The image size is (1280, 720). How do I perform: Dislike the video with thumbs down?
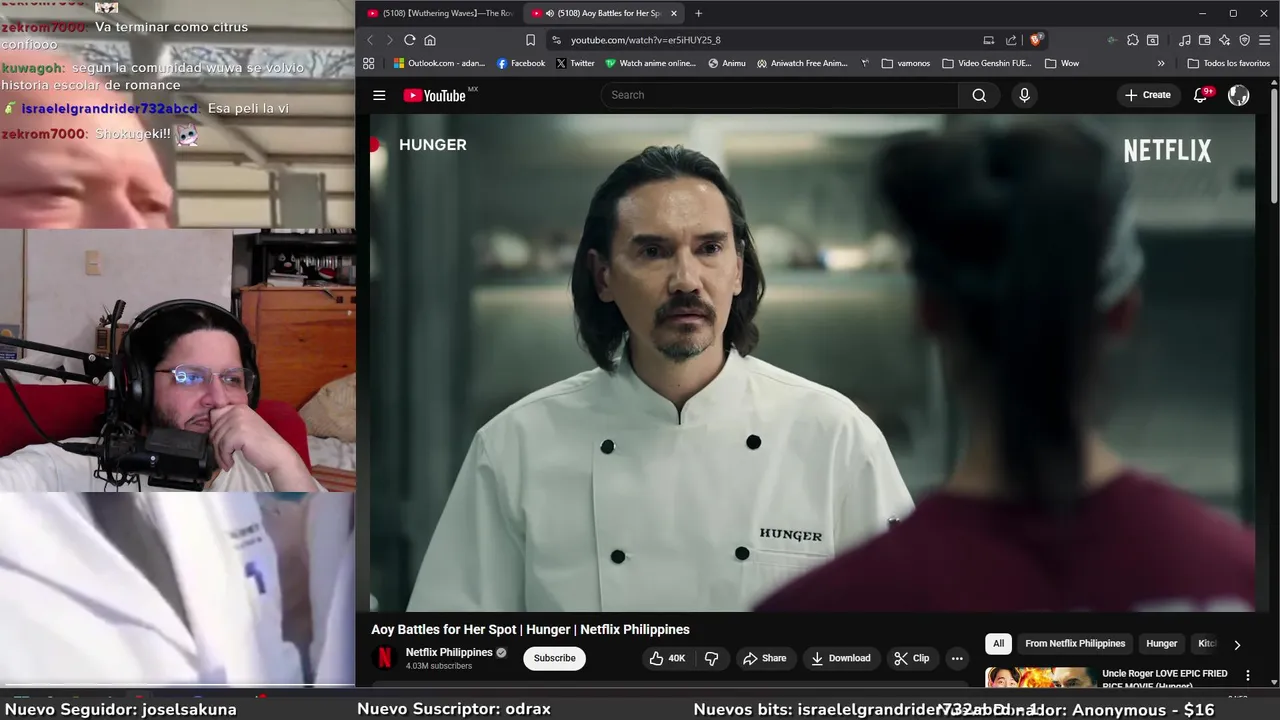[712, 658]
